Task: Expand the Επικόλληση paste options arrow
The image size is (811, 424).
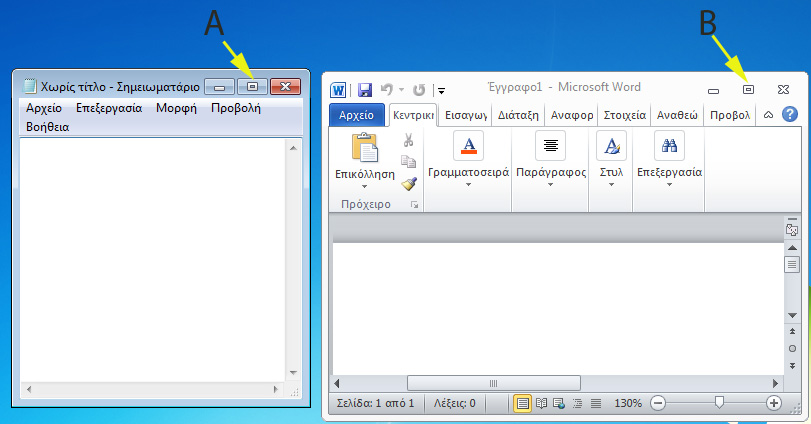Action: coord(365,186)
